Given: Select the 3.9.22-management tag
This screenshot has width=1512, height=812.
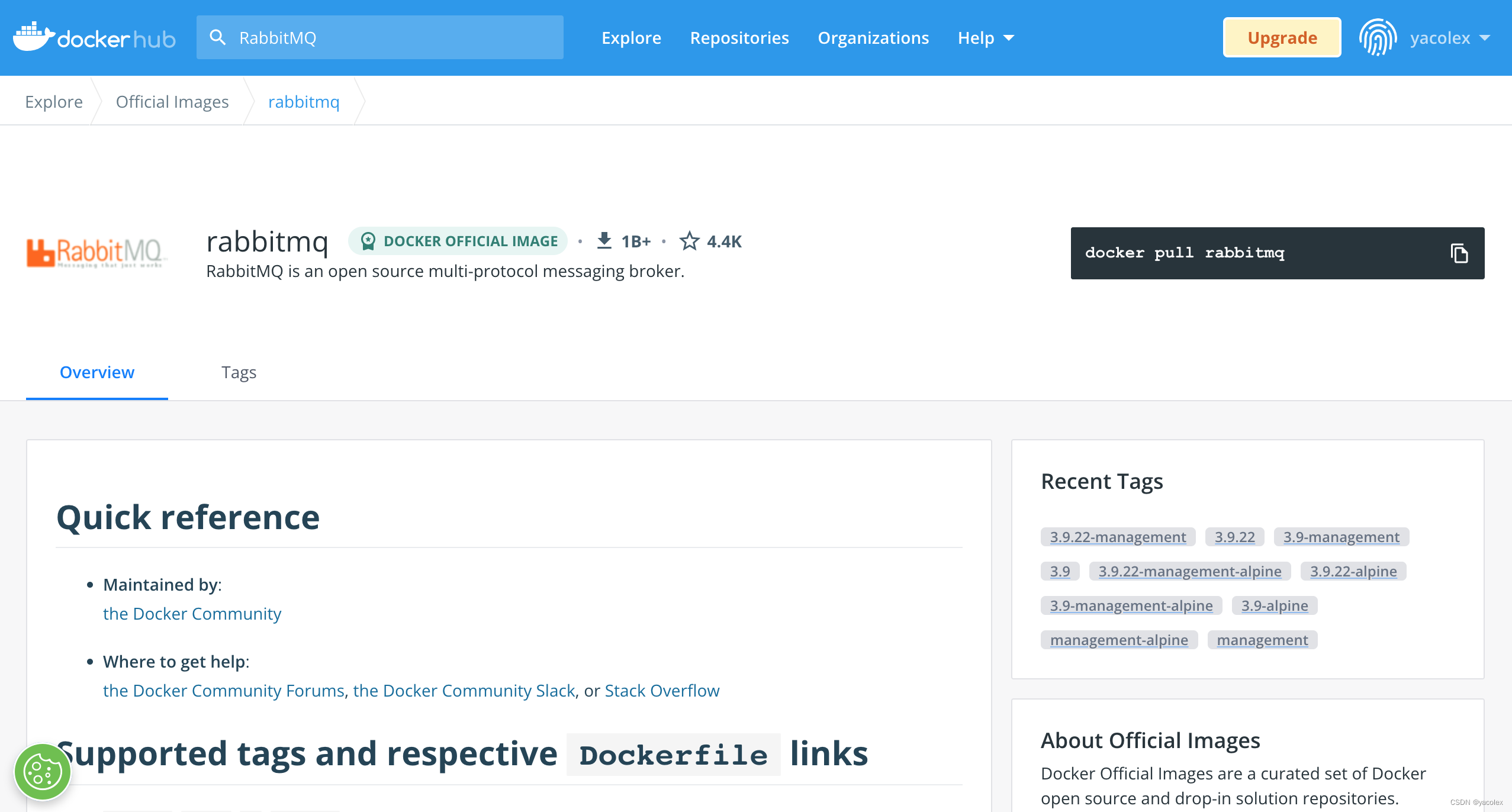Looking at the screenshot, I should 1118,537.
